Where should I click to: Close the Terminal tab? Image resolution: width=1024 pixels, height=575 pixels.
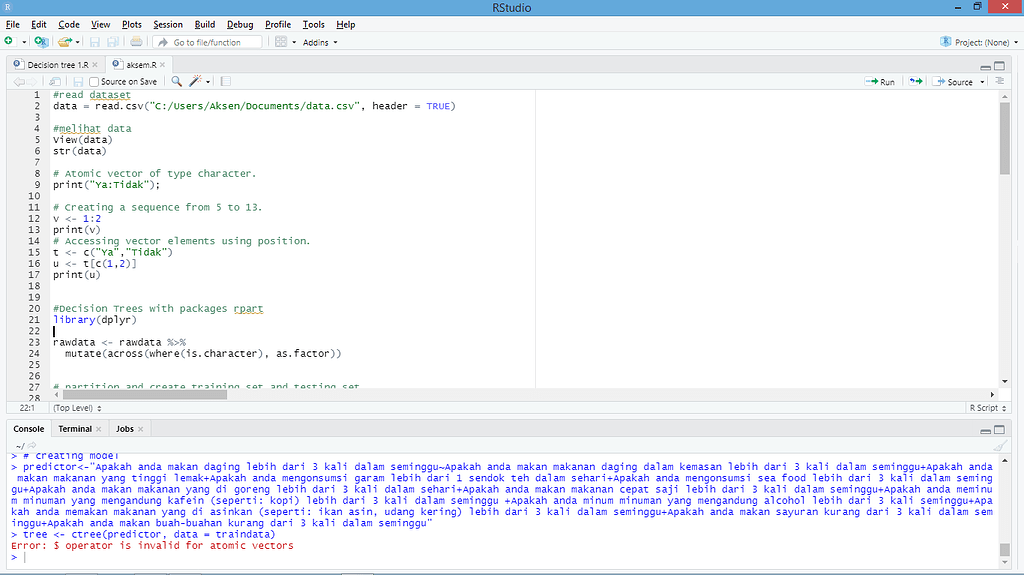tap(99, 429)
